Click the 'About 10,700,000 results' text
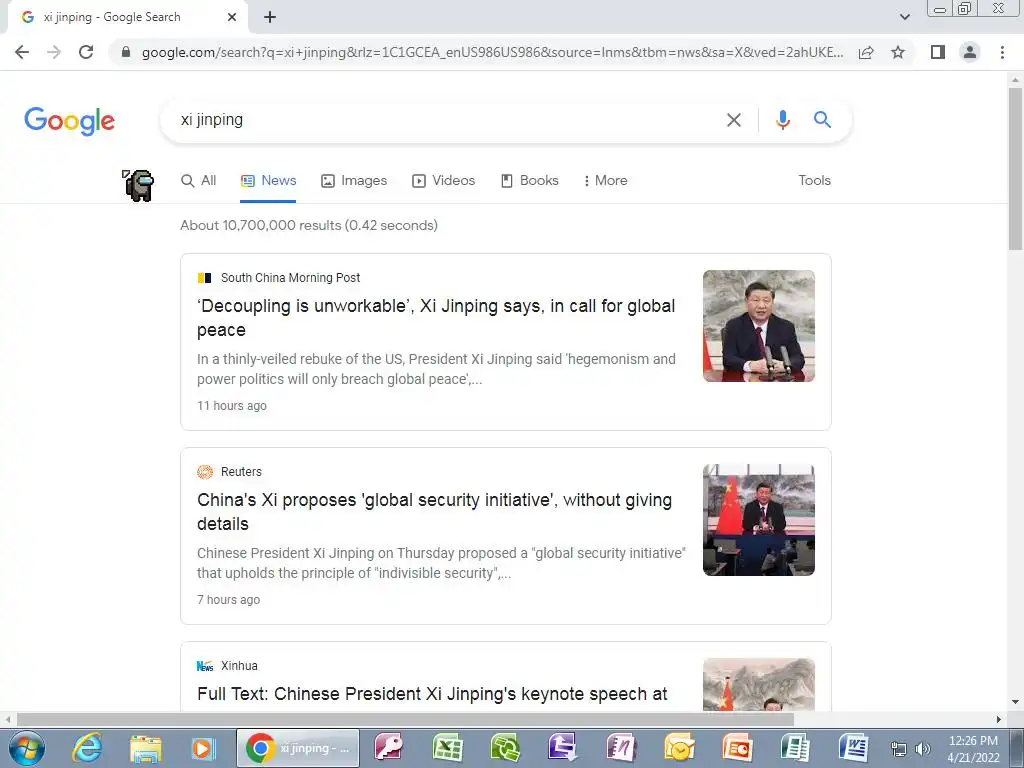Image resolution: width=1024 pixels, height=768 pixels. 309,225
